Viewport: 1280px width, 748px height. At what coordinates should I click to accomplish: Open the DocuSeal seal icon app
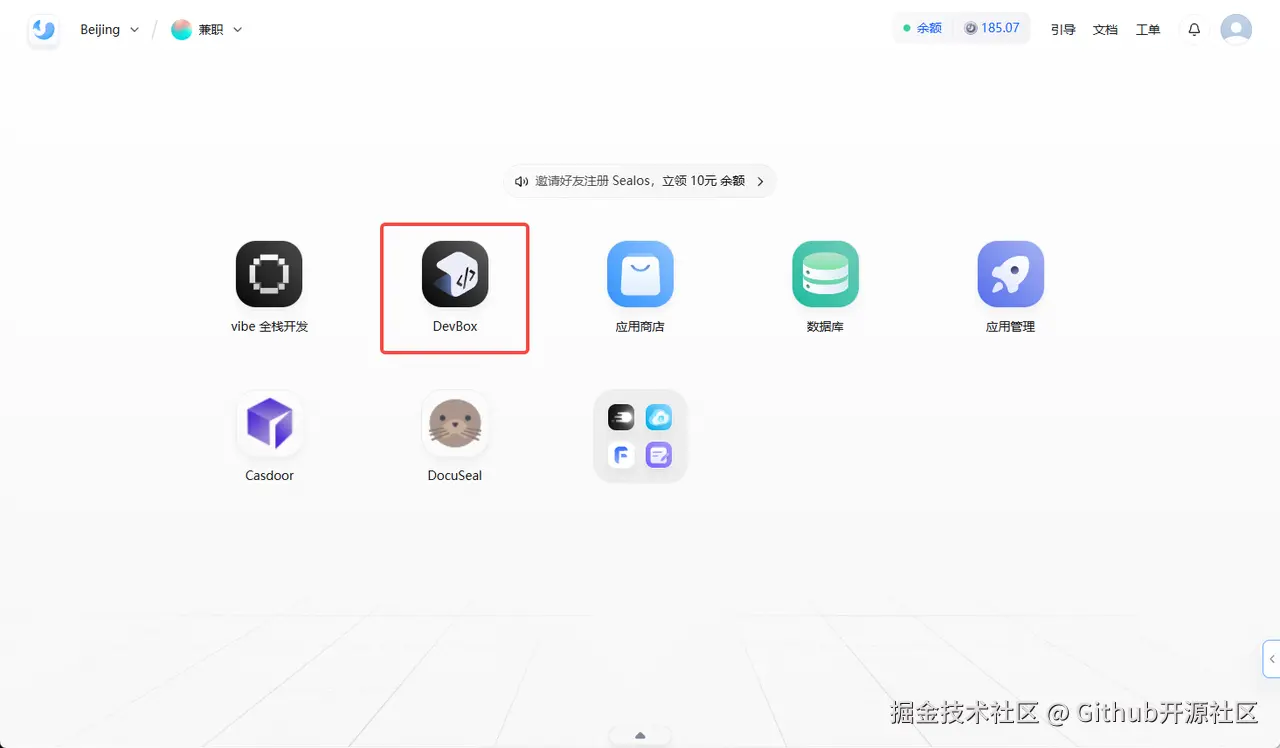455,423
